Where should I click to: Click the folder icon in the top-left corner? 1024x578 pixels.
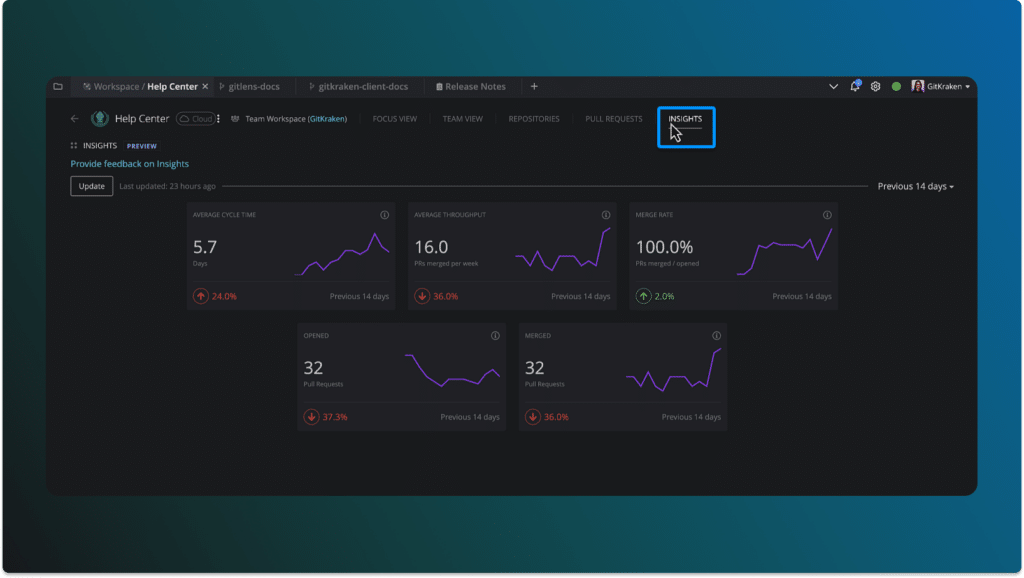point(58,87)
